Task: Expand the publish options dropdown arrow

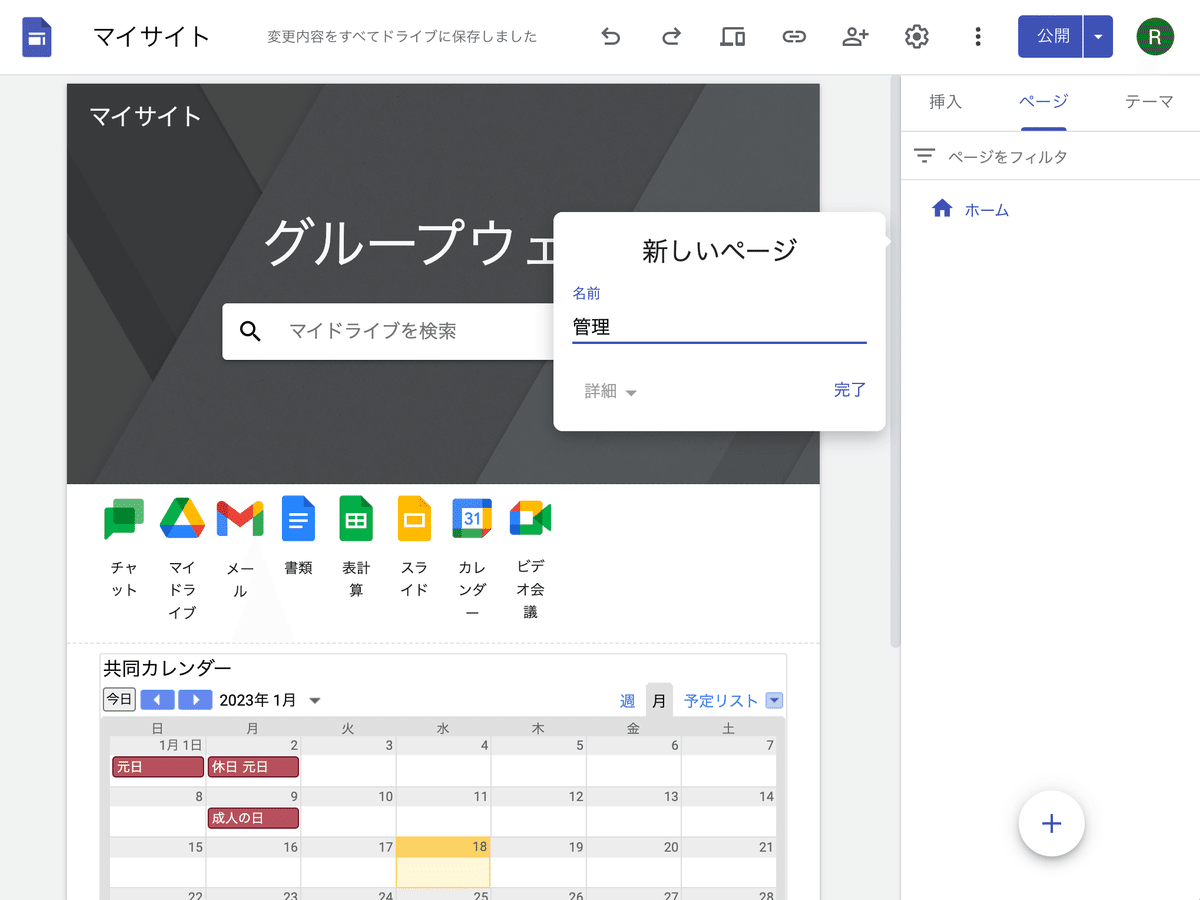Action: click(1098, 37)
